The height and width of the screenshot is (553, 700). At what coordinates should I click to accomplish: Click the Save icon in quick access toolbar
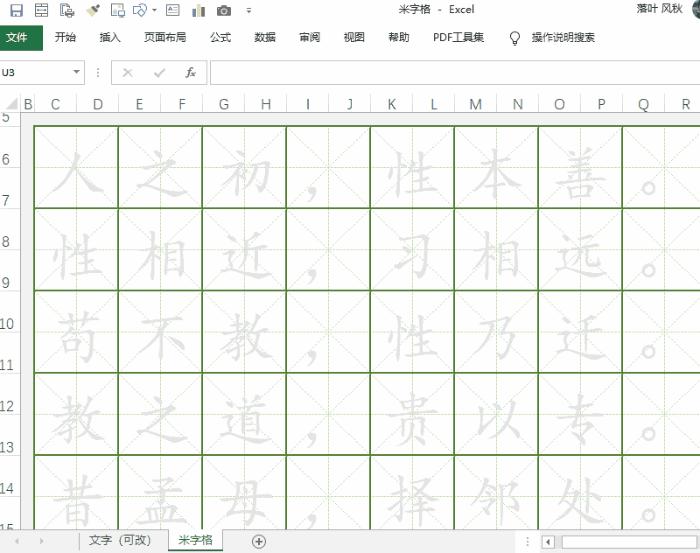[16, 10]
